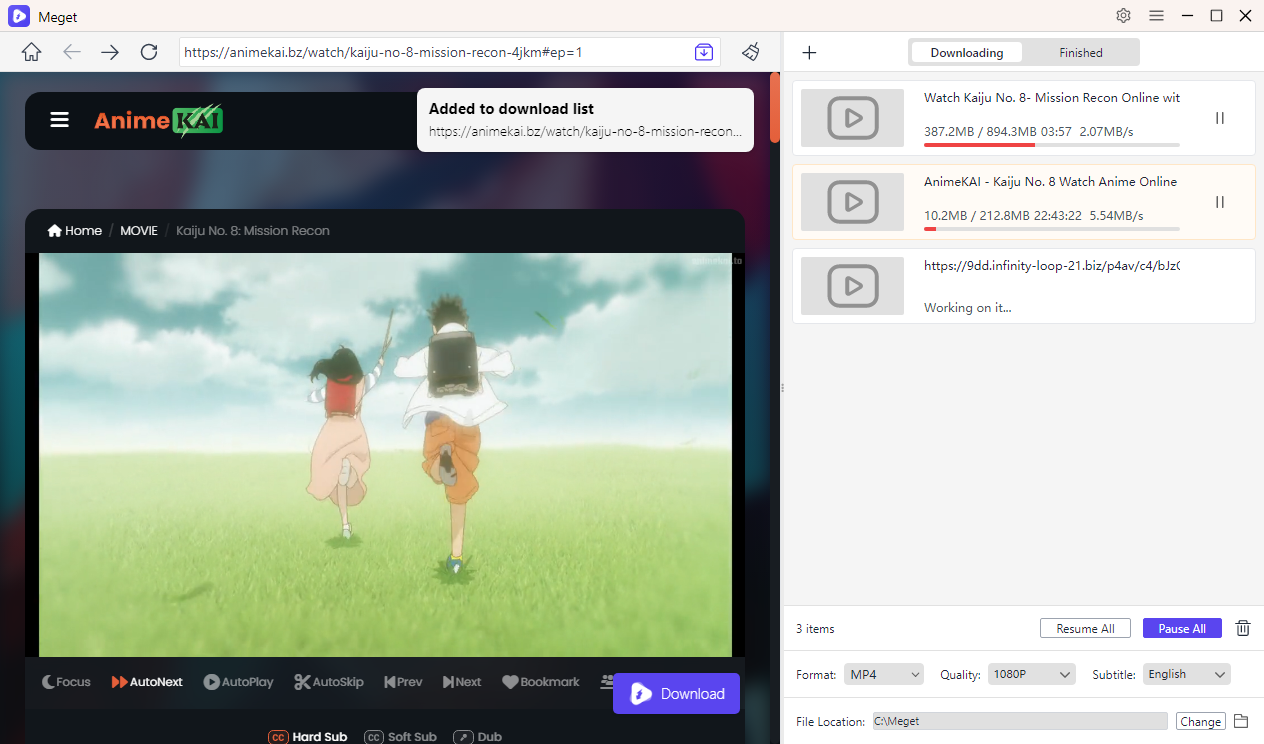This screenshot has height=744, width=1264.
Task: Select the Downloading tab
Action: click(x=966, y=53)
